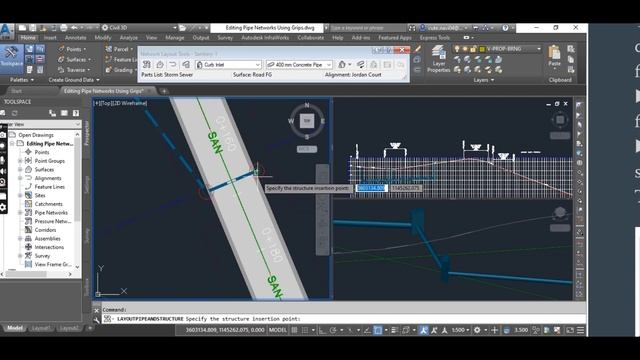This screenshot has height=360, width=640.
Task: Toggle the drawing grid display in the status bar
Action: click(x=294, y=330)
